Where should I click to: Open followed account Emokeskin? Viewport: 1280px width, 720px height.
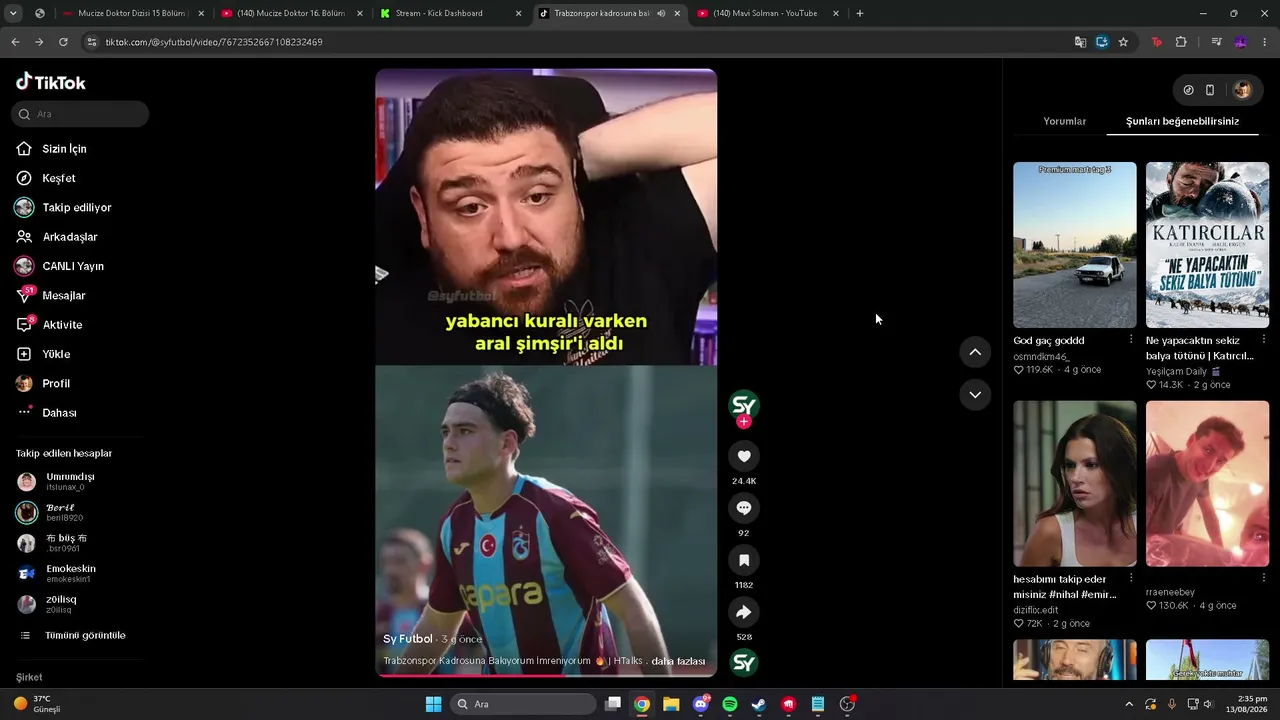[57, 573]
